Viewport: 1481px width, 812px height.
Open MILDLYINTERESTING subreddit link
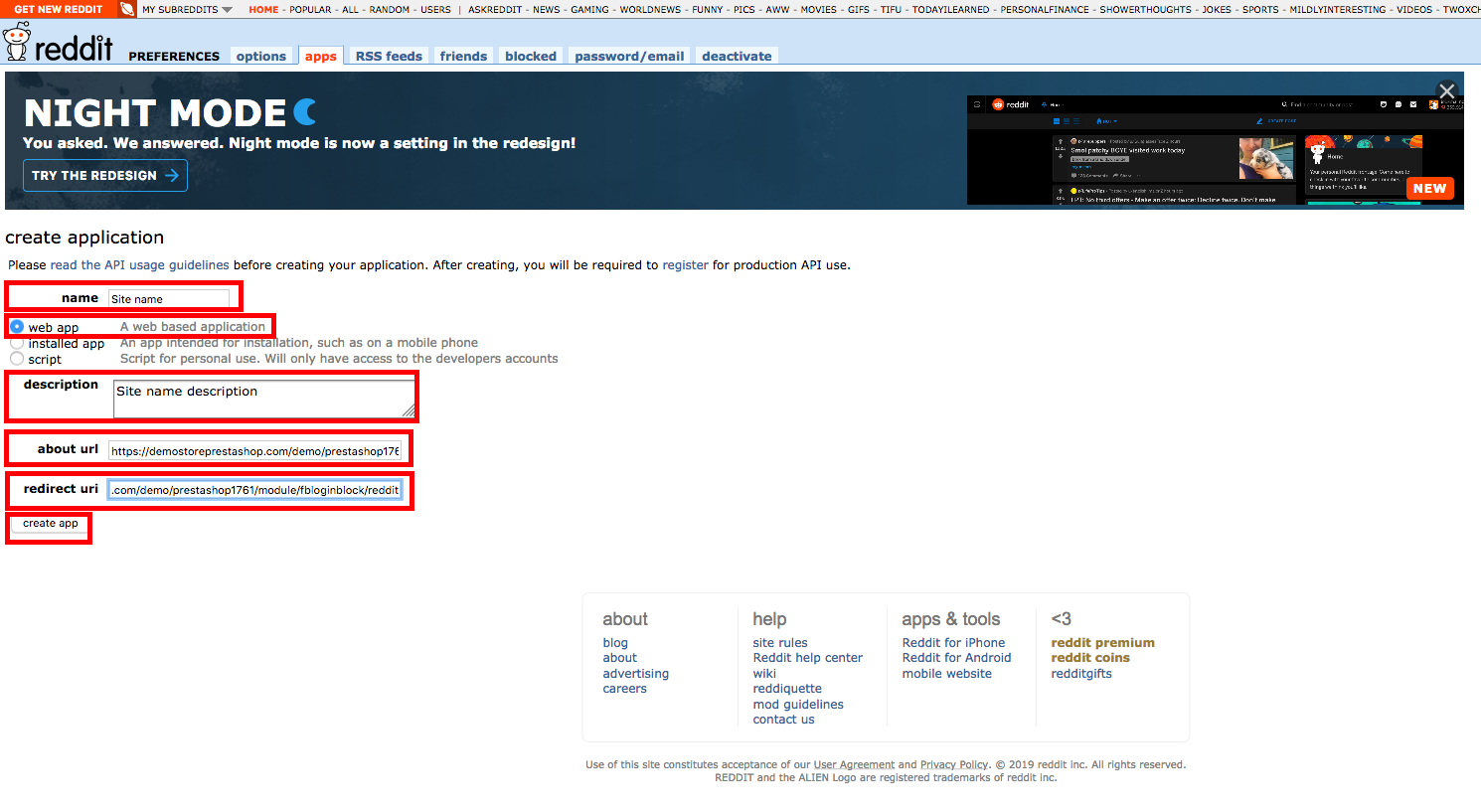click(x=1337, y=9)
